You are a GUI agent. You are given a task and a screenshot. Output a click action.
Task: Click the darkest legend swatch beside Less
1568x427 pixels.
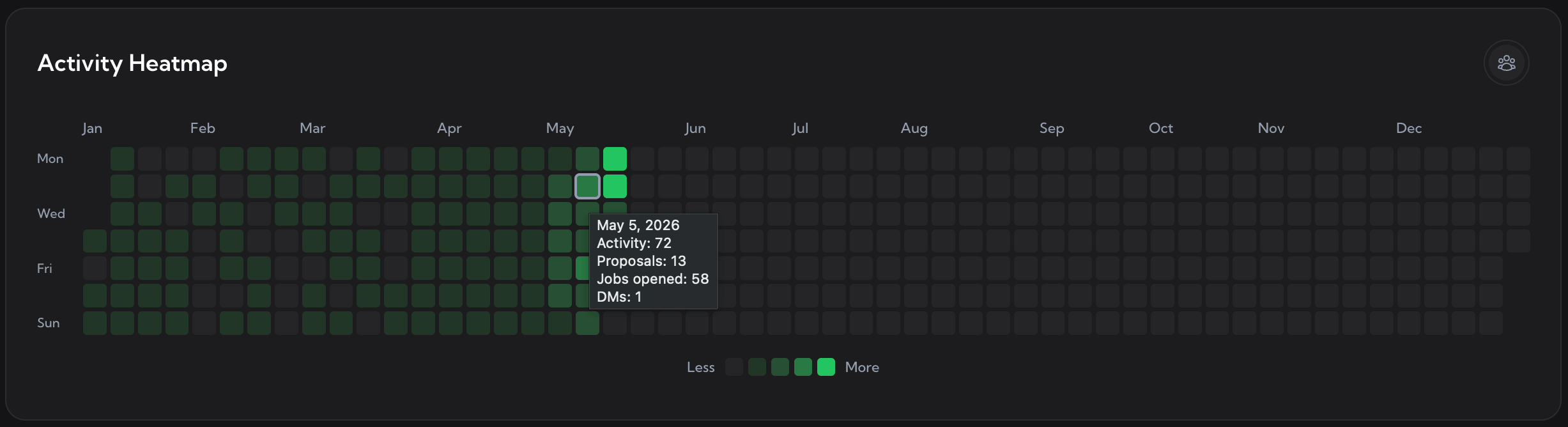click(734, 367)
